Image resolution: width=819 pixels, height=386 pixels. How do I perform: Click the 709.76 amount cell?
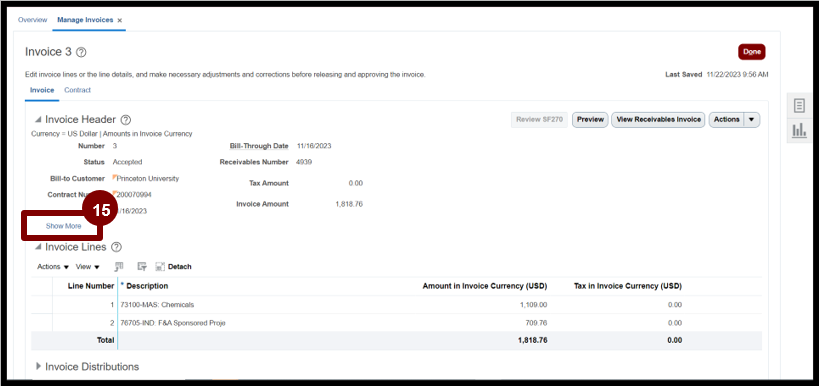[x=536, y=323]
